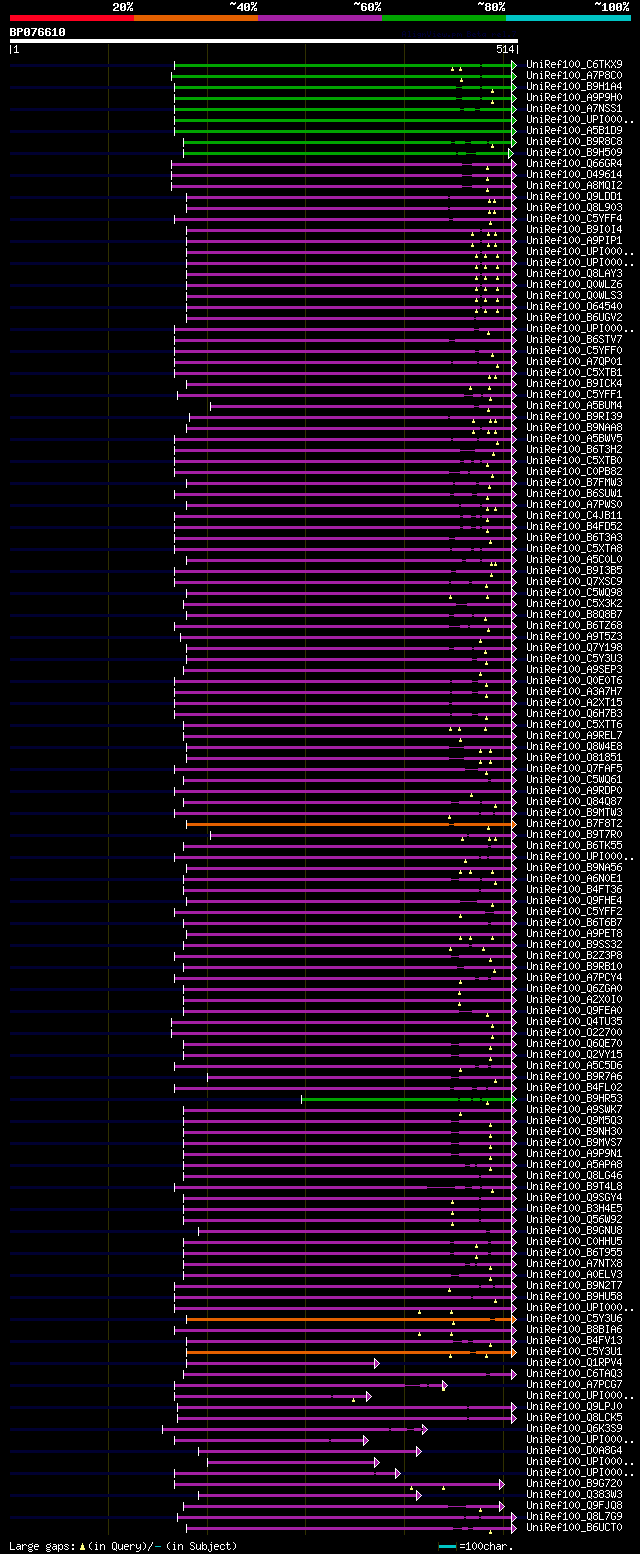Select the UniRef100_A7PWS0 label
Screen dimensions: 640x1554
click(574, 504)
